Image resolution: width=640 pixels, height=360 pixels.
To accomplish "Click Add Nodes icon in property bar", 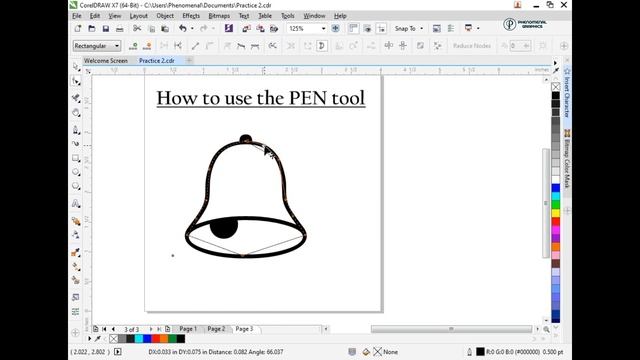I will (133, 46).
